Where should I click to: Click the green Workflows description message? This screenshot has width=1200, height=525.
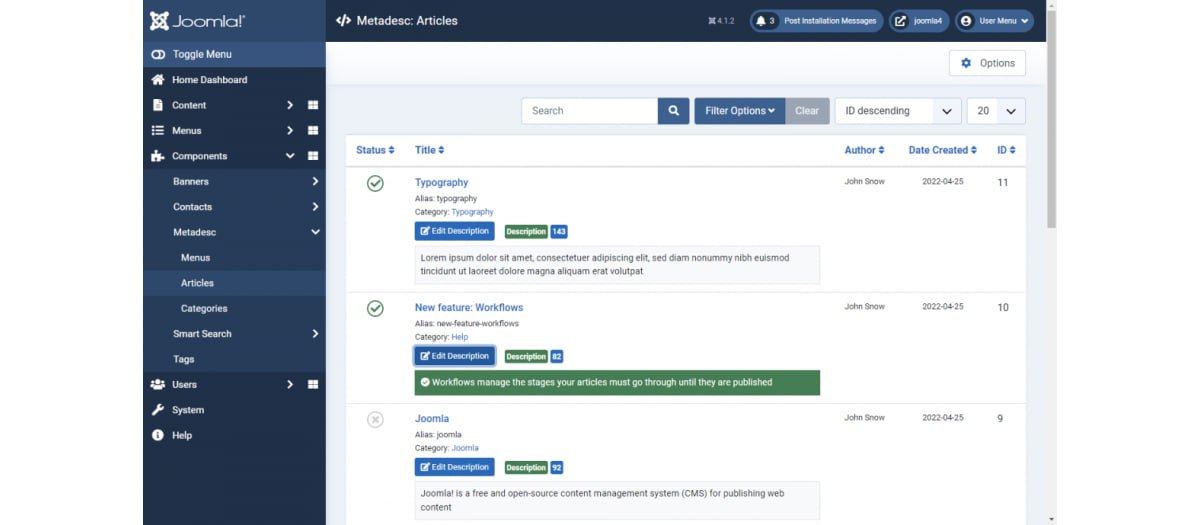point(617,382)
